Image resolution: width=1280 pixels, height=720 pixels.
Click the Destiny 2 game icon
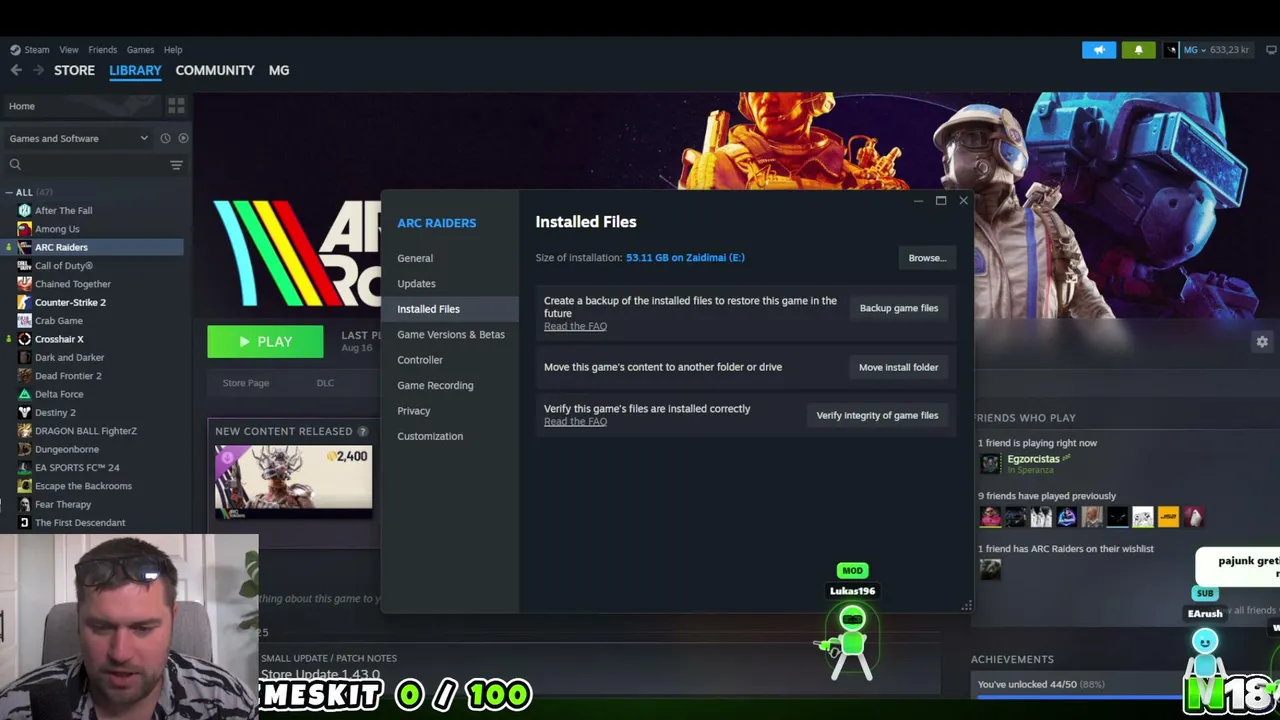pos(25,412)
